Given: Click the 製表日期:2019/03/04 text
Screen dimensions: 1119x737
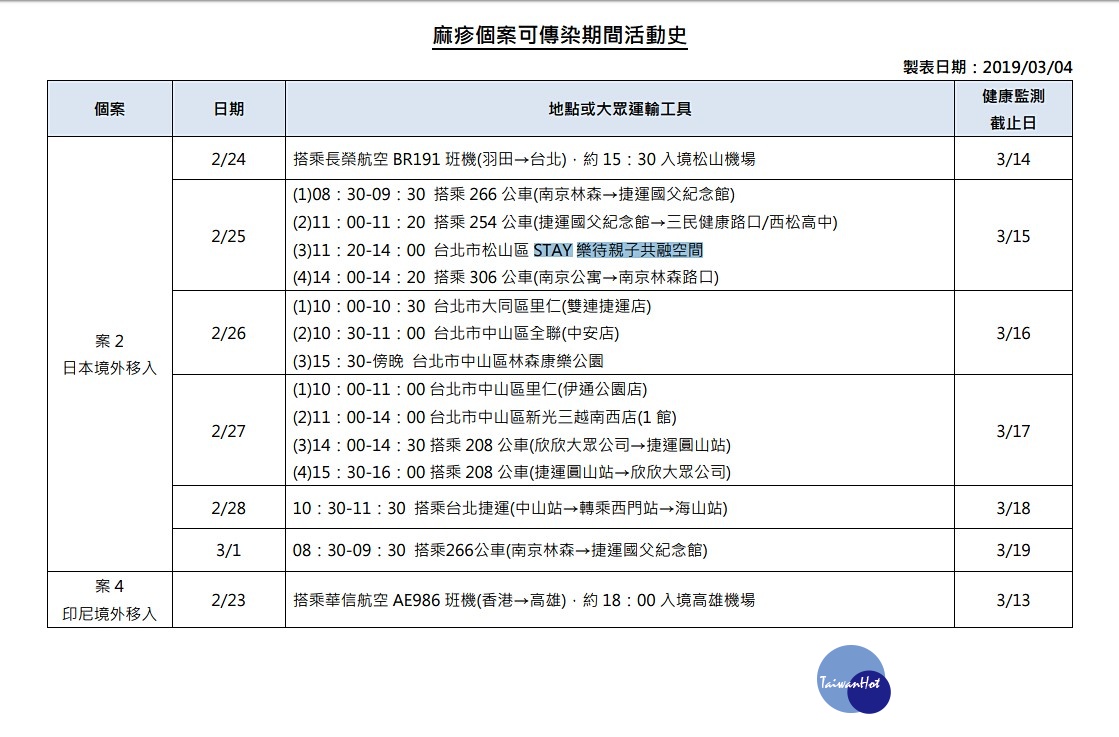Looking at the screenshot, I should (987, 67).
